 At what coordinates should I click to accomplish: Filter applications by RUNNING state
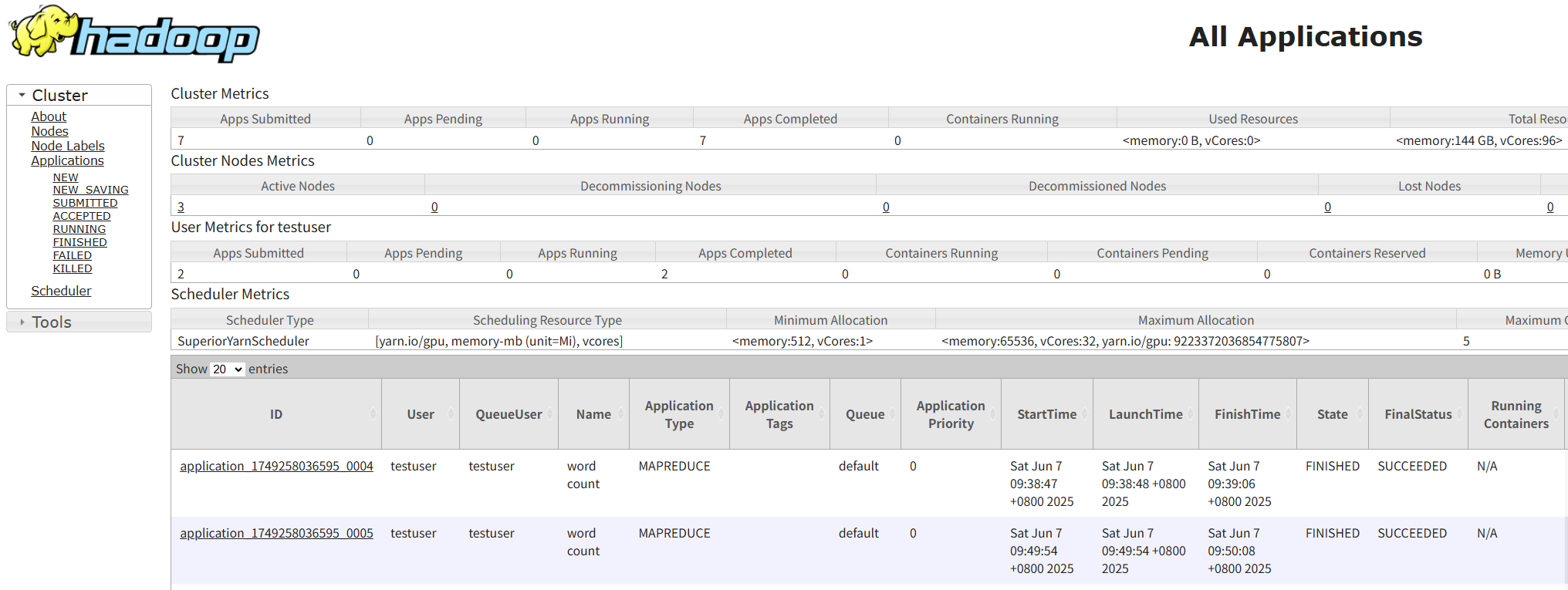coord(79,229)
